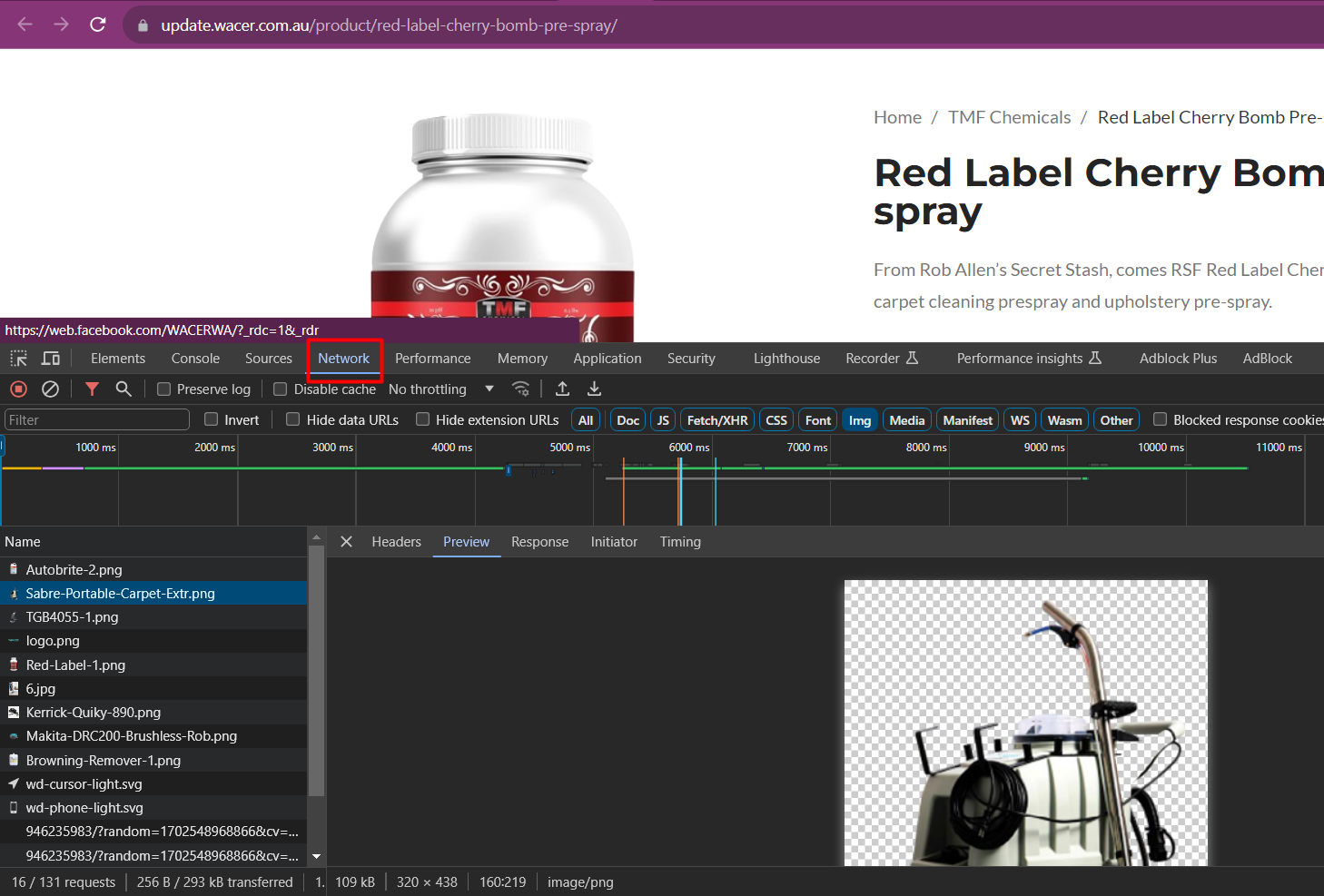
Task: Filter requests by CSS type
Action: point(776,420)
